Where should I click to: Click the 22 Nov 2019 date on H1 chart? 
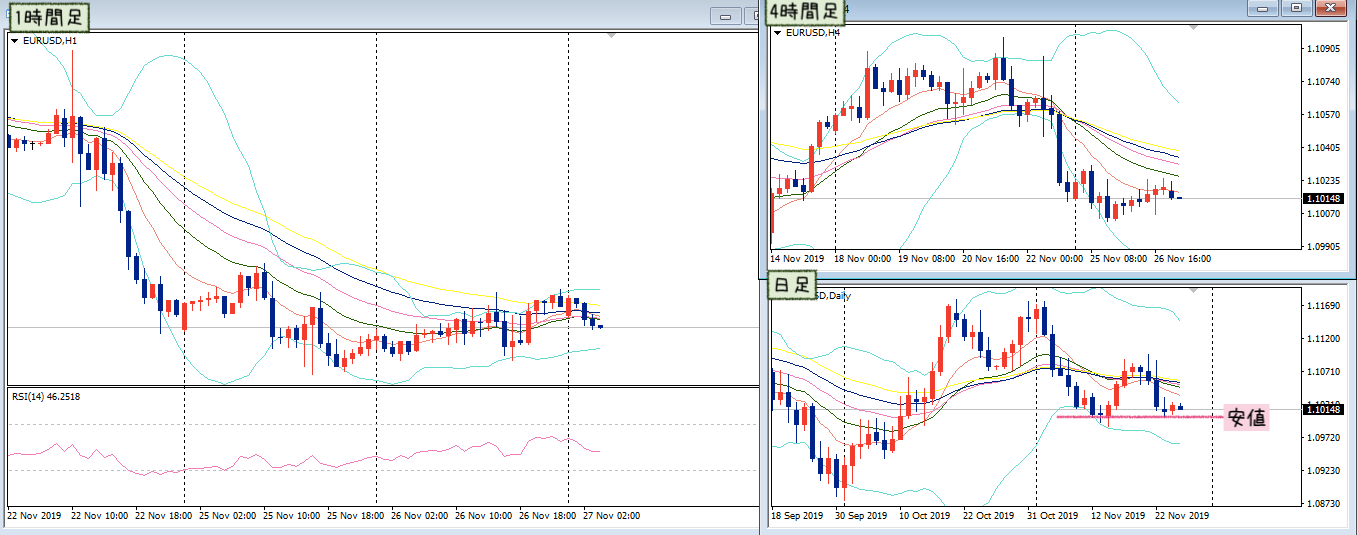pyautogui.click(x=34, y=516)
